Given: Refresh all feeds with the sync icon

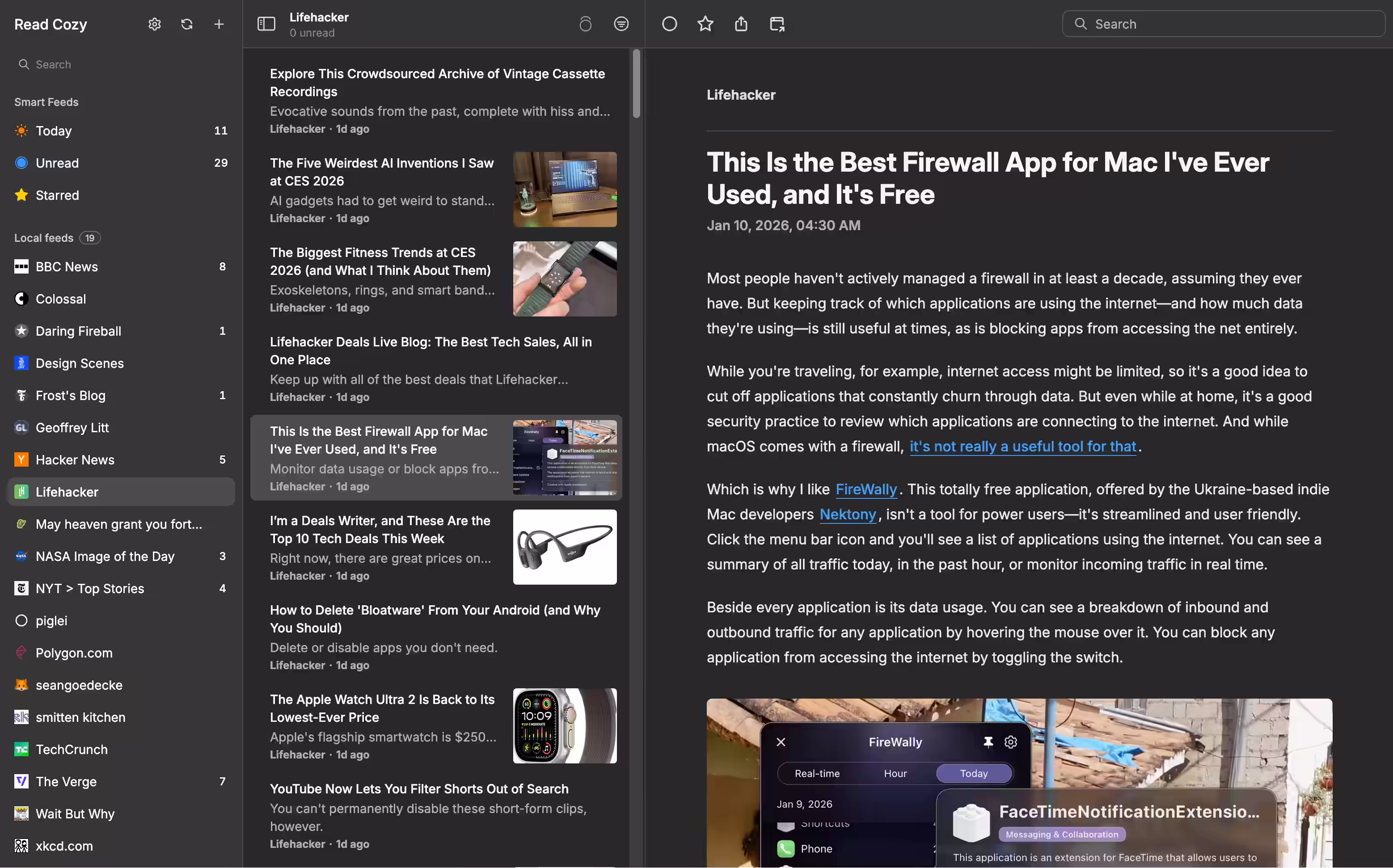Looking at the screenshot, I should coord(186,24).
